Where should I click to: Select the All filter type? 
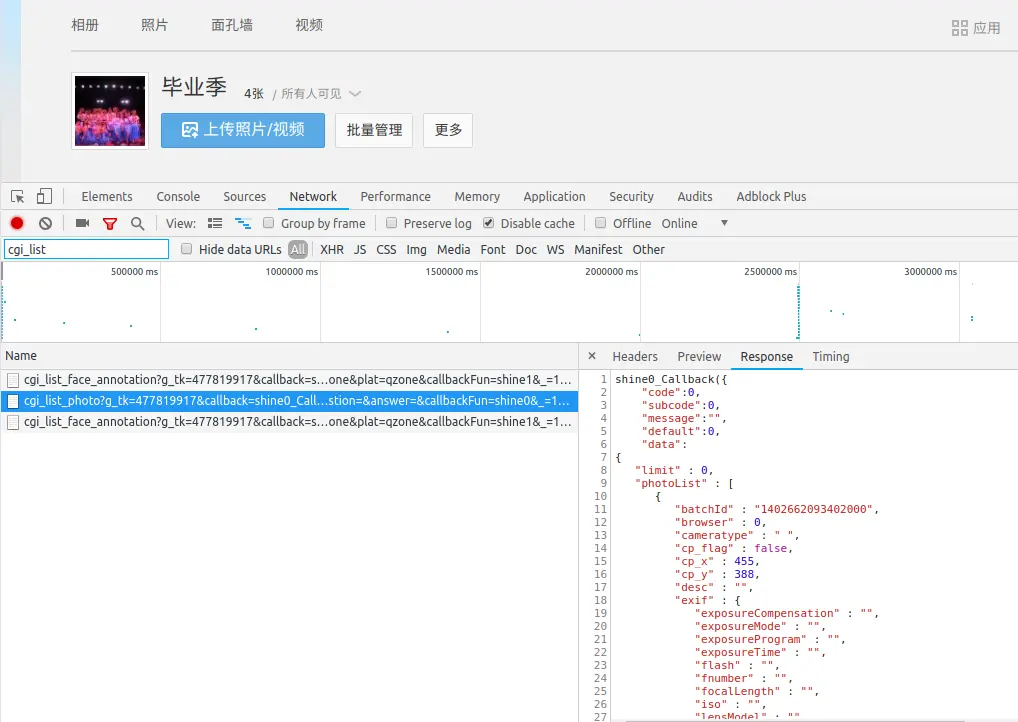coord(298,249)
